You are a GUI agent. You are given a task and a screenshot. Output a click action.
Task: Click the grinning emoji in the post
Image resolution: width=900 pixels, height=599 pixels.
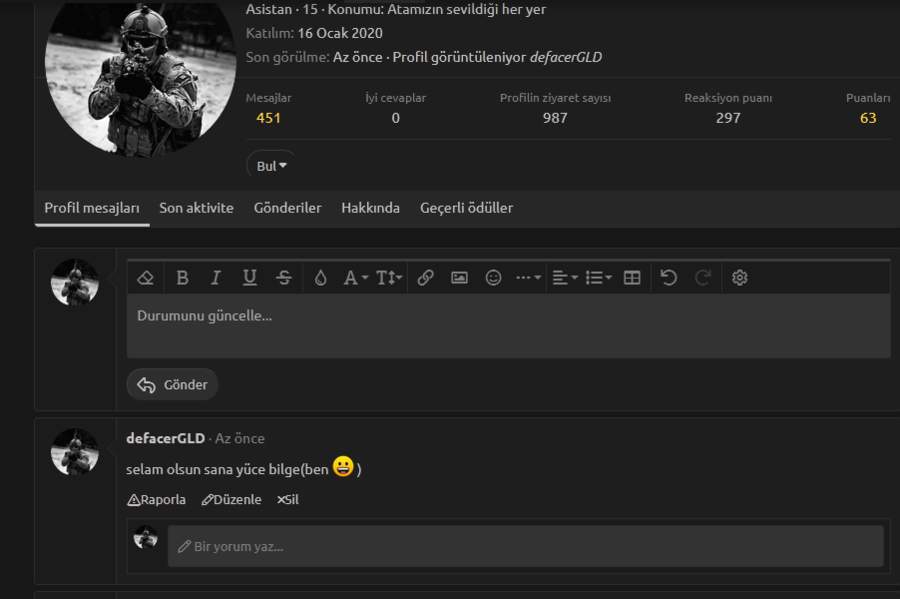(343, 466)
